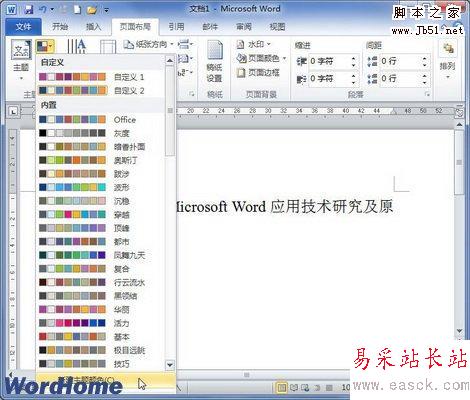Click the 文字方向 text direction icon
Screen dimensions: 470x400
point(76,46)
